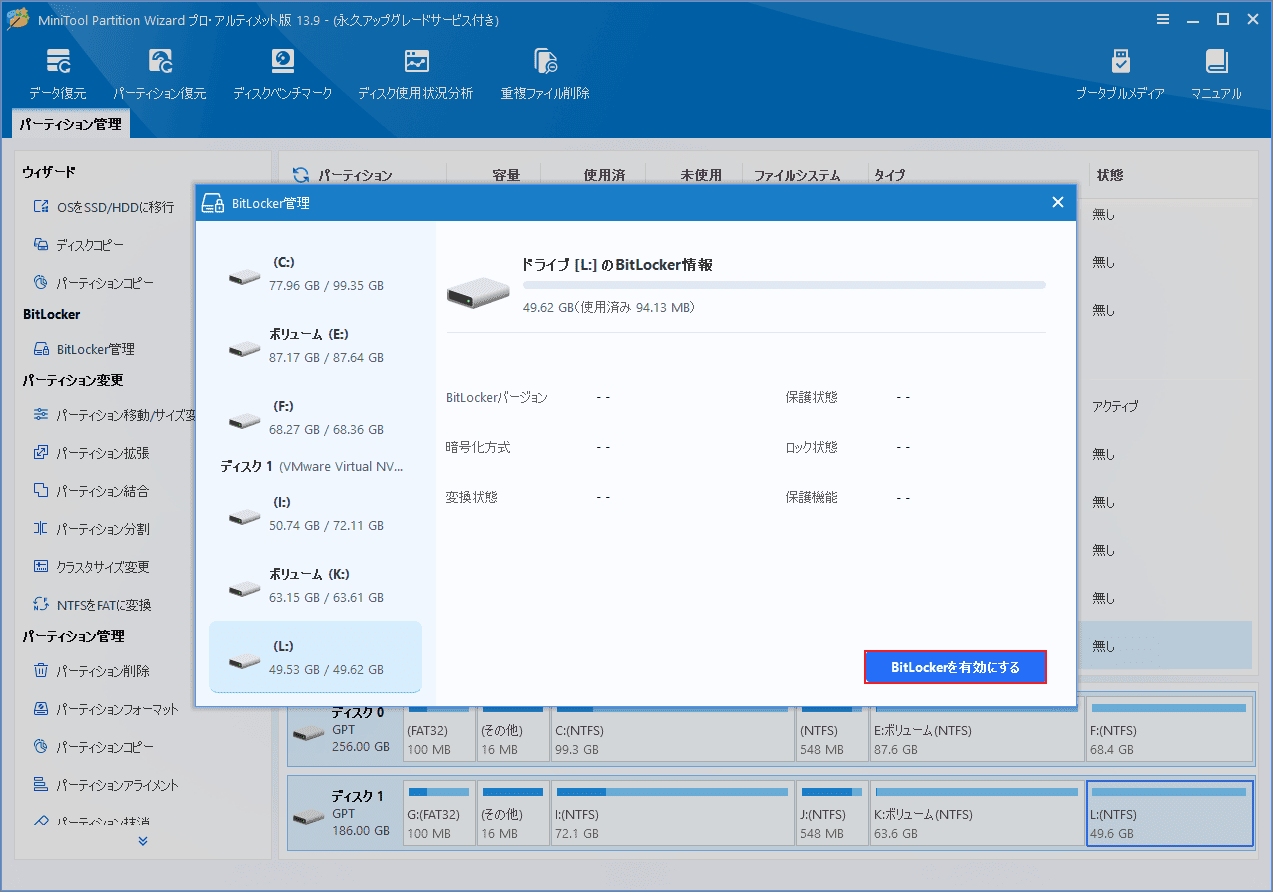Choose パーティション拡張 in sidebar
This screenshot has height=892, width=1273.
pos(92,453)
